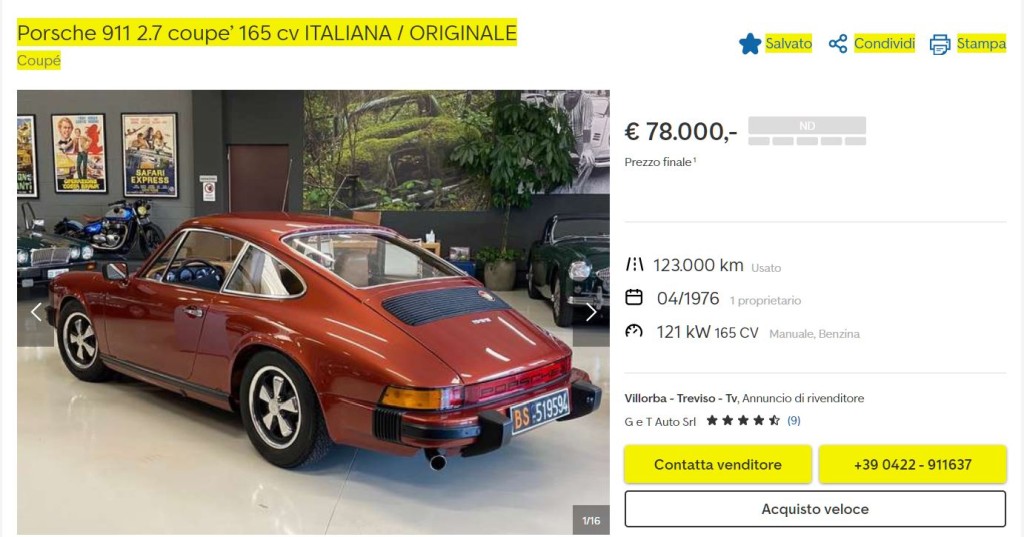The image size is (1024, 537).
Task: Click the printer icon beside Stampa
Action: point(940,44)
